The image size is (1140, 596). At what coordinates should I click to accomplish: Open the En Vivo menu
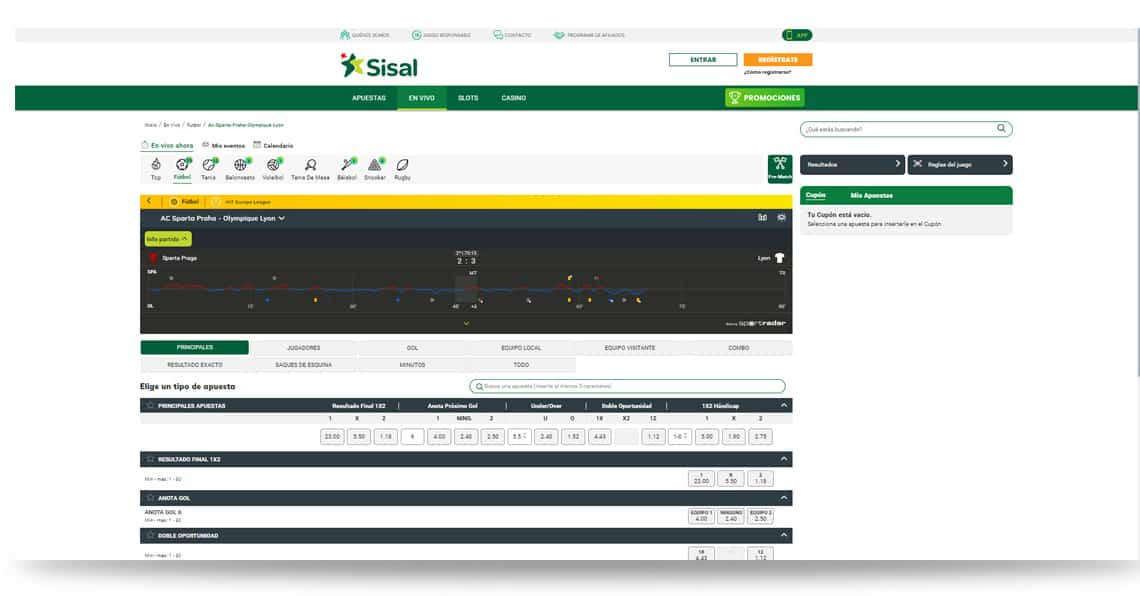(422, 98)
